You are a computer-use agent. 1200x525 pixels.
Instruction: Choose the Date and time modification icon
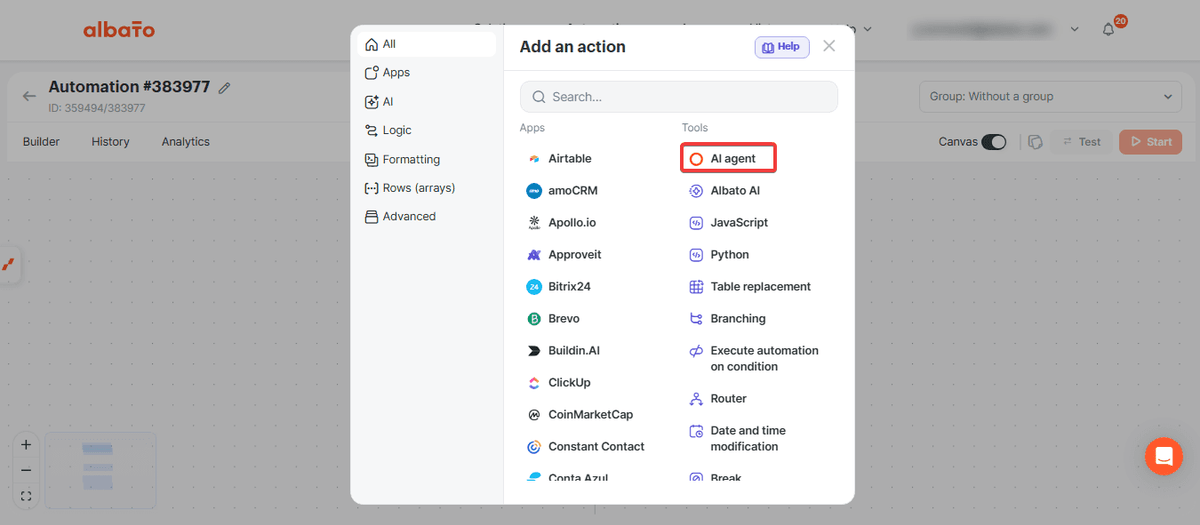(x=696, y=431)
